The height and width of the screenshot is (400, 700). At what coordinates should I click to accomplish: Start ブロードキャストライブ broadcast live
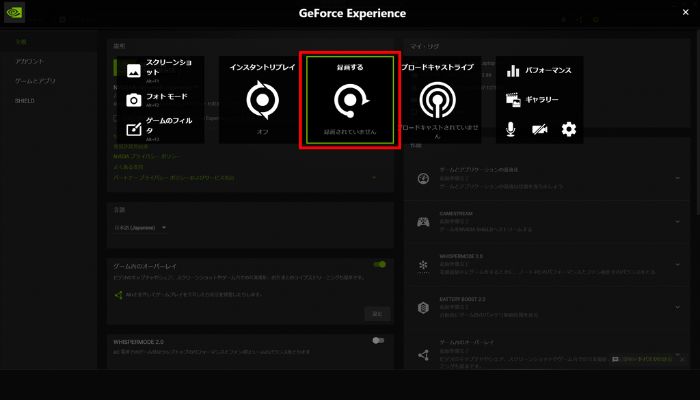click(437, 100)
